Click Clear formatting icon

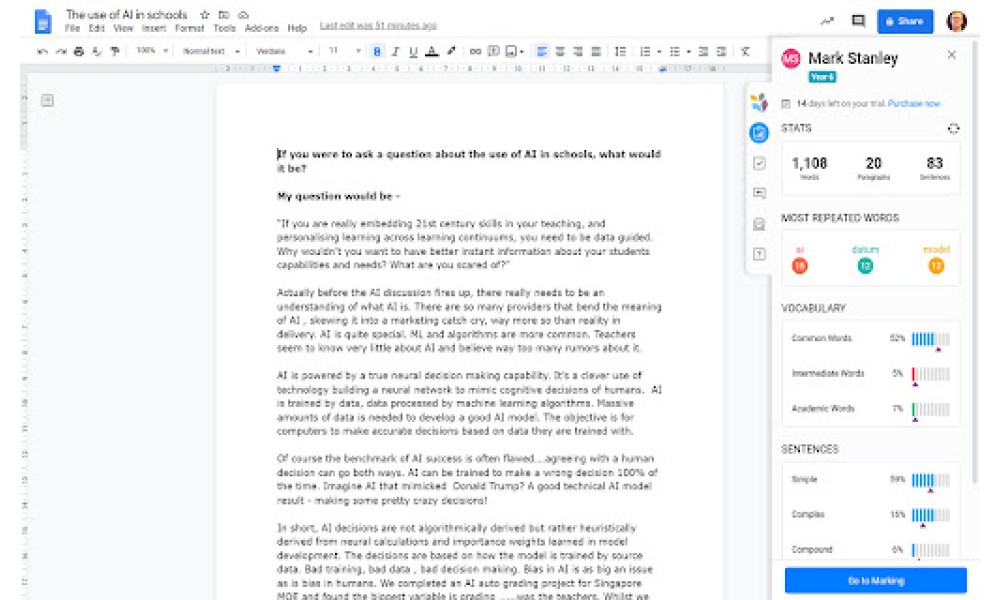(x=745, y=51)
